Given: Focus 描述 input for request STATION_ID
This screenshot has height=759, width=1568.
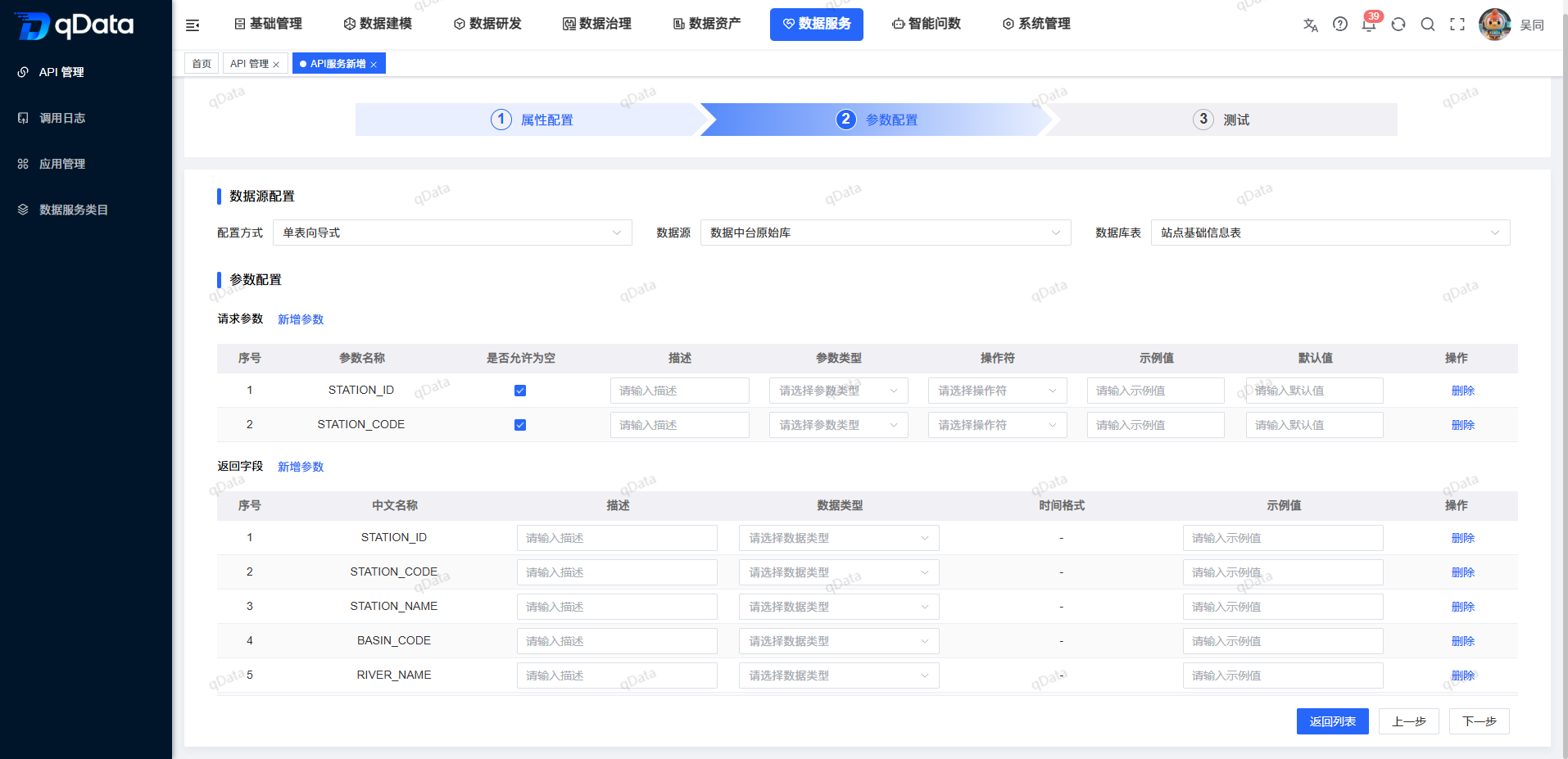Looking at the screenshot, I should (680, 391).
